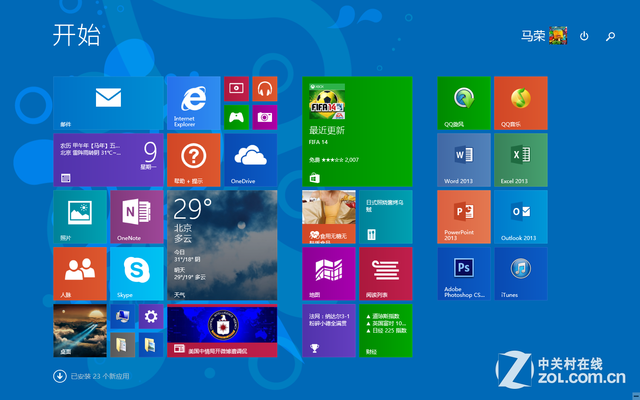
Task: Open the Desktop tile
Action: click(80, 331)
